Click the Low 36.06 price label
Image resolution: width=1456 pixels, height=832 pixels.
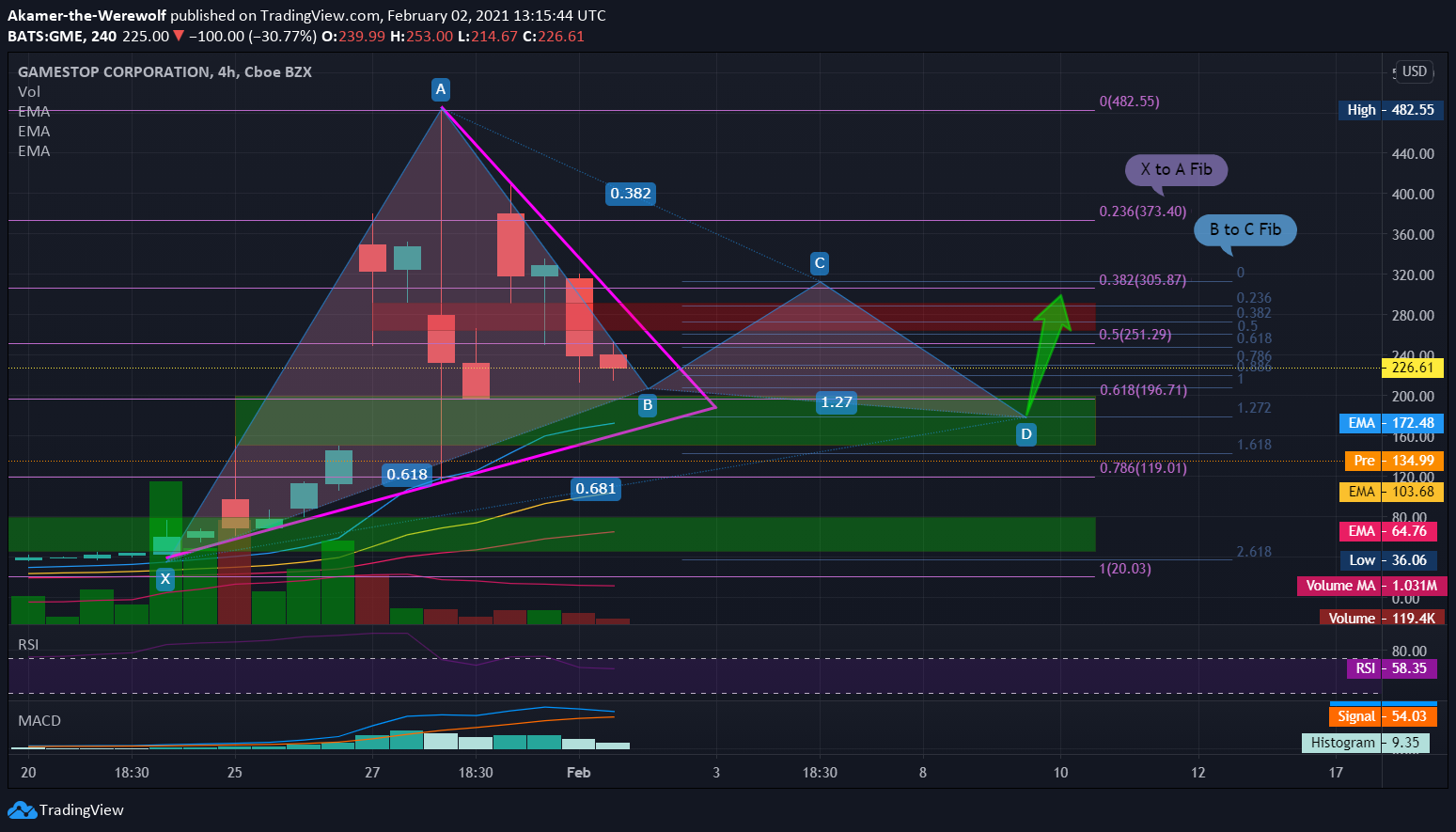[x=1390, y=560]
